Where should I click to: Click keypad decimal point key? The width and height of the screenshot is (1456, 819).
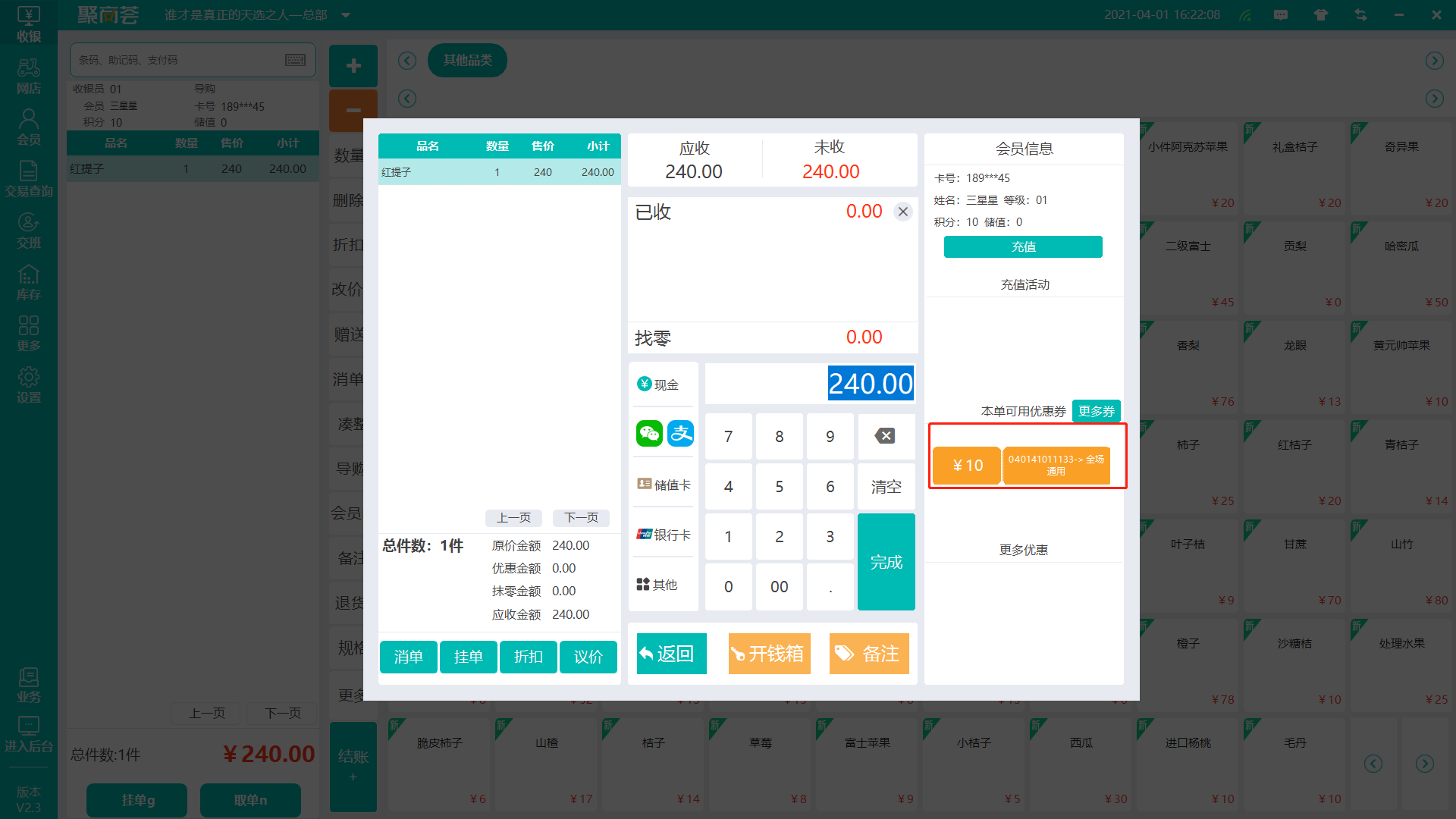coord(830,587)
